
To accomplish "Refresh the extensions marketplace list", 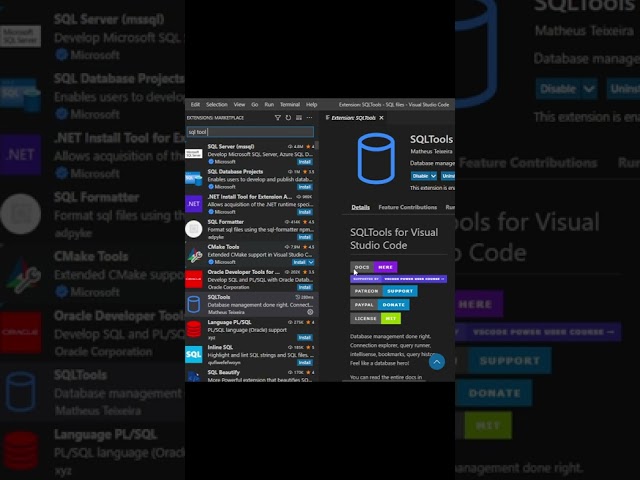I will point(288,118).
